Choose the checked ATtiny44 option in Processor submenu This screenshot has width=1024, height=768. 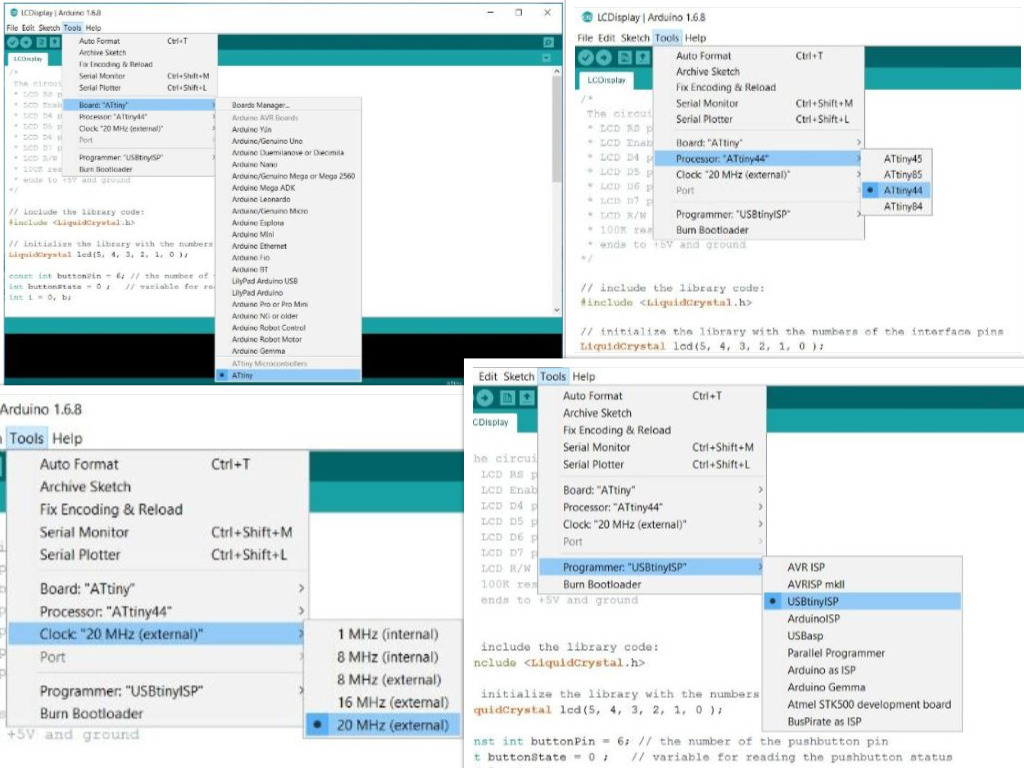[896, 190]
